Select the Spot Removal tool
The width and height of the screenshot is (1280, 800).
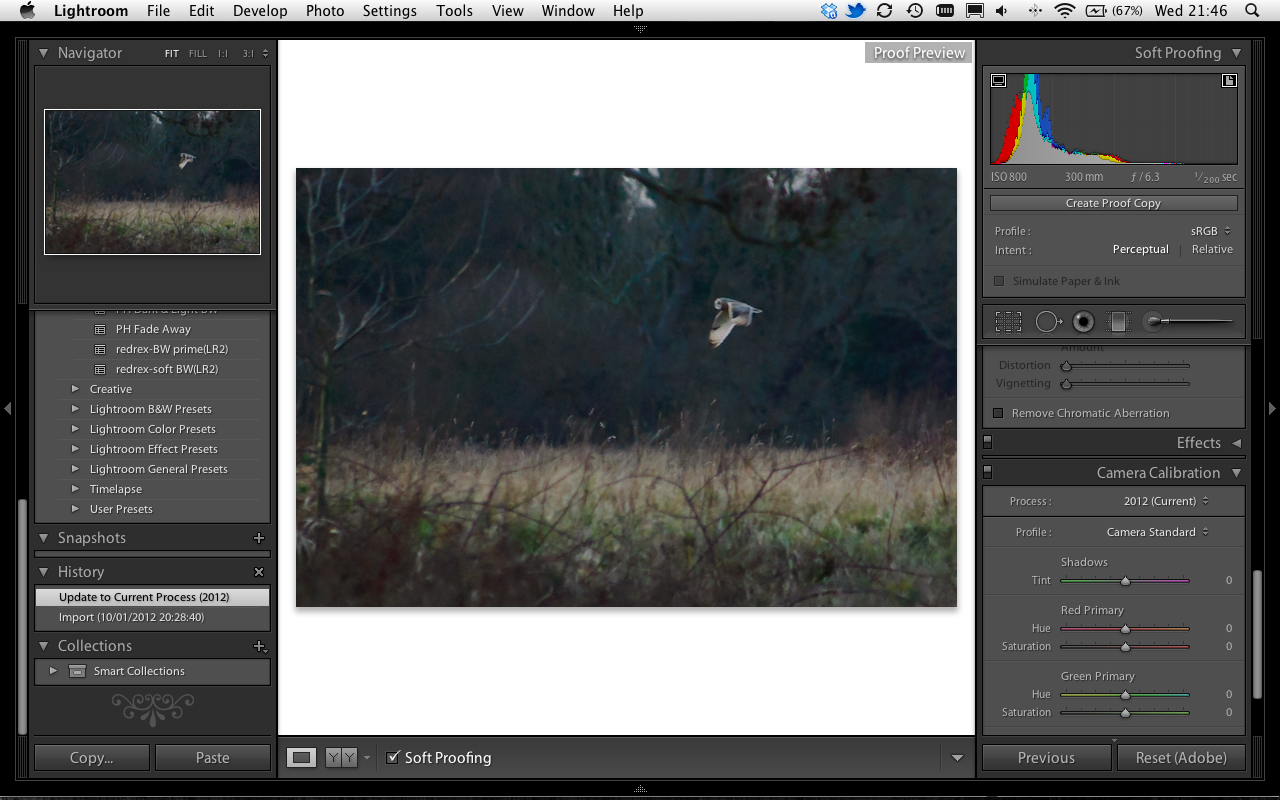pos(1048,322)
